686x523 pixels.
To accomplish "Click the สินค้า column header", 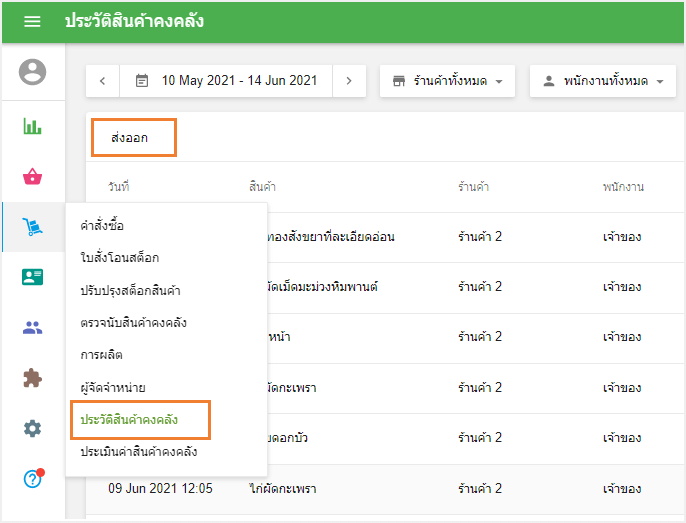I will click(x=262, y=186).
